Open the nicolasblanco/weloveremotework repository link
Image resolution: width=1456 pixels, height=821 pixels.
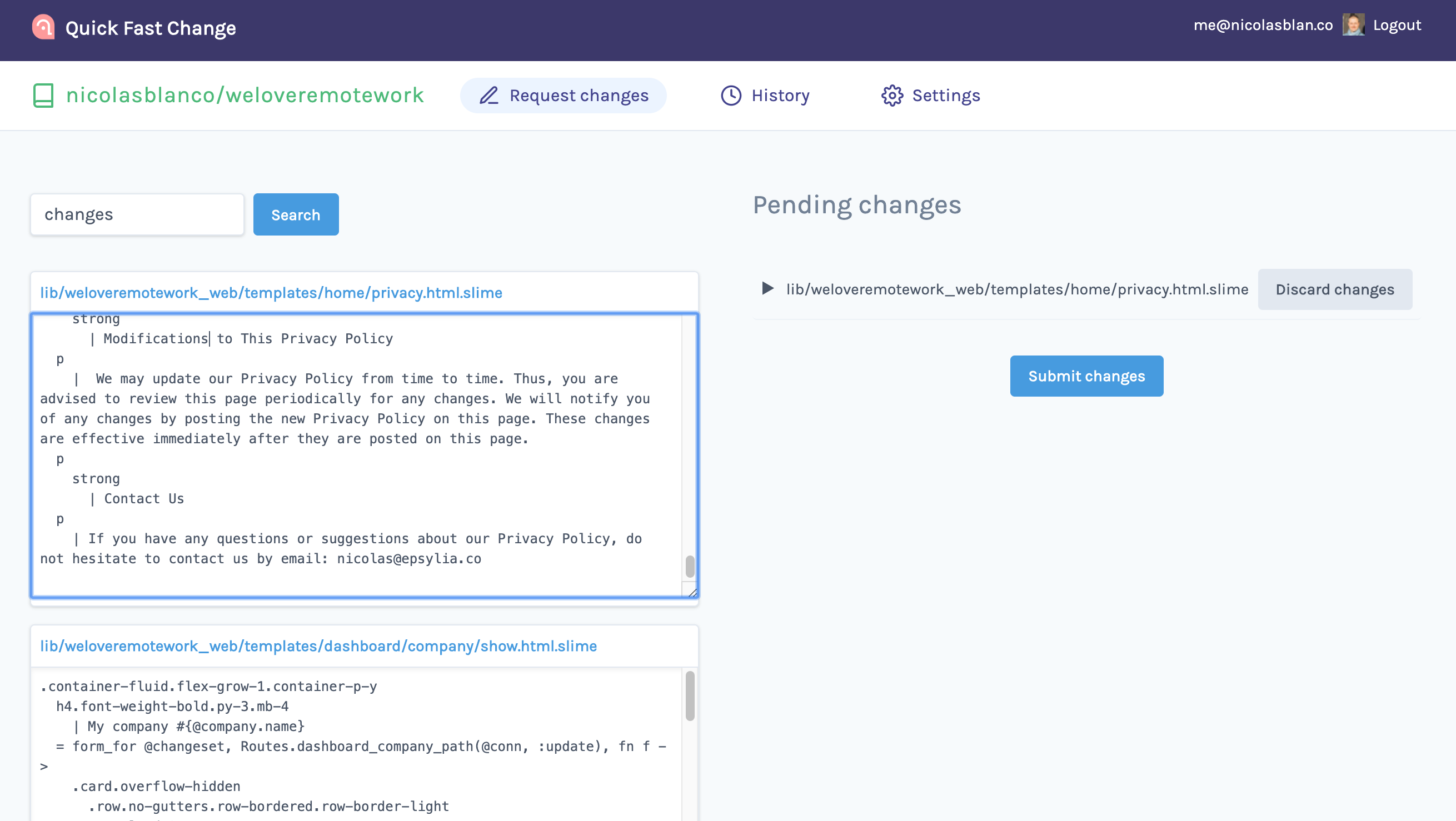245,96
